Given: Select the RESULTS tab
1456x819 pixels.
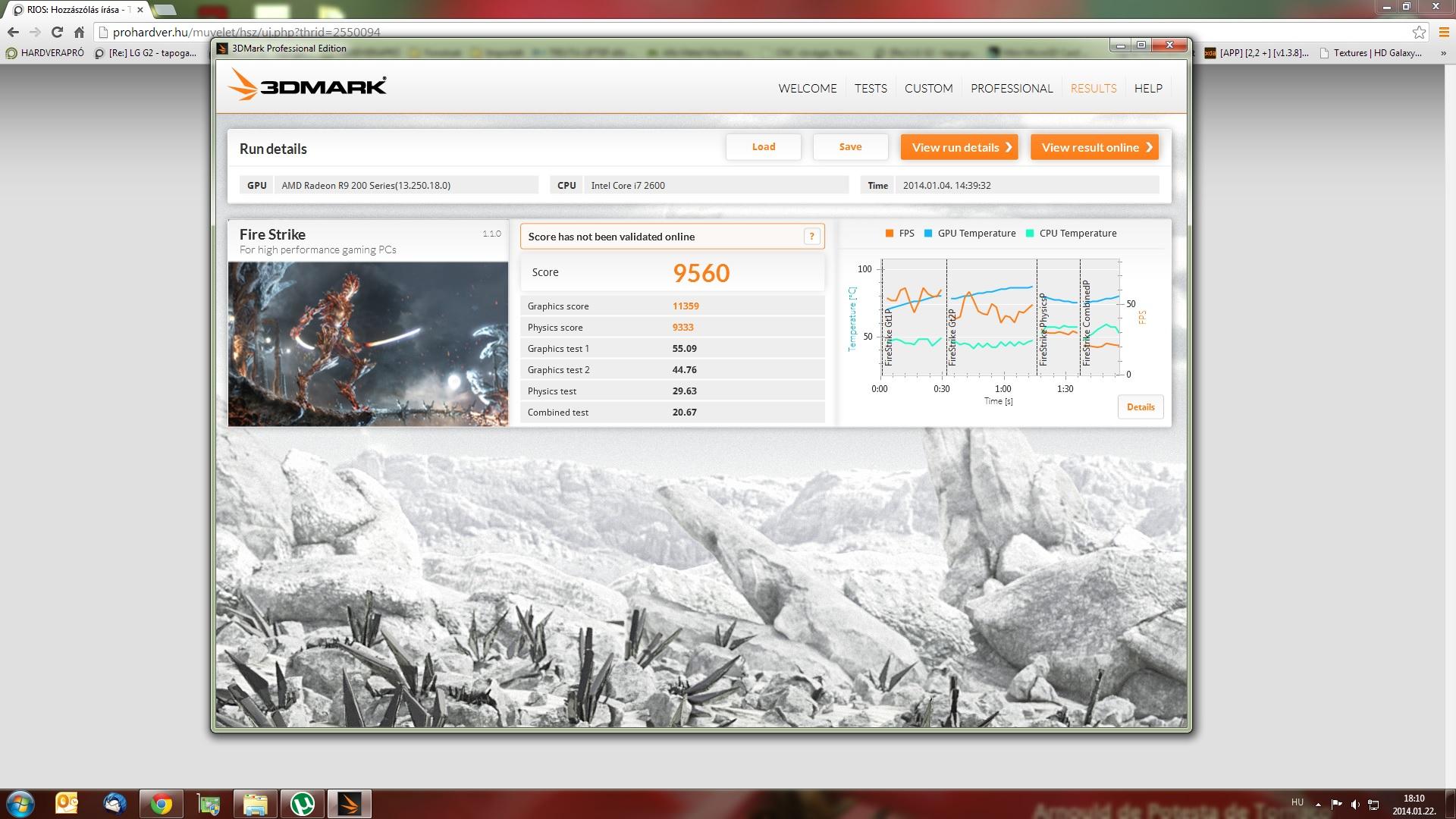Looking at the screenshot, I should tap(1094, 88).
